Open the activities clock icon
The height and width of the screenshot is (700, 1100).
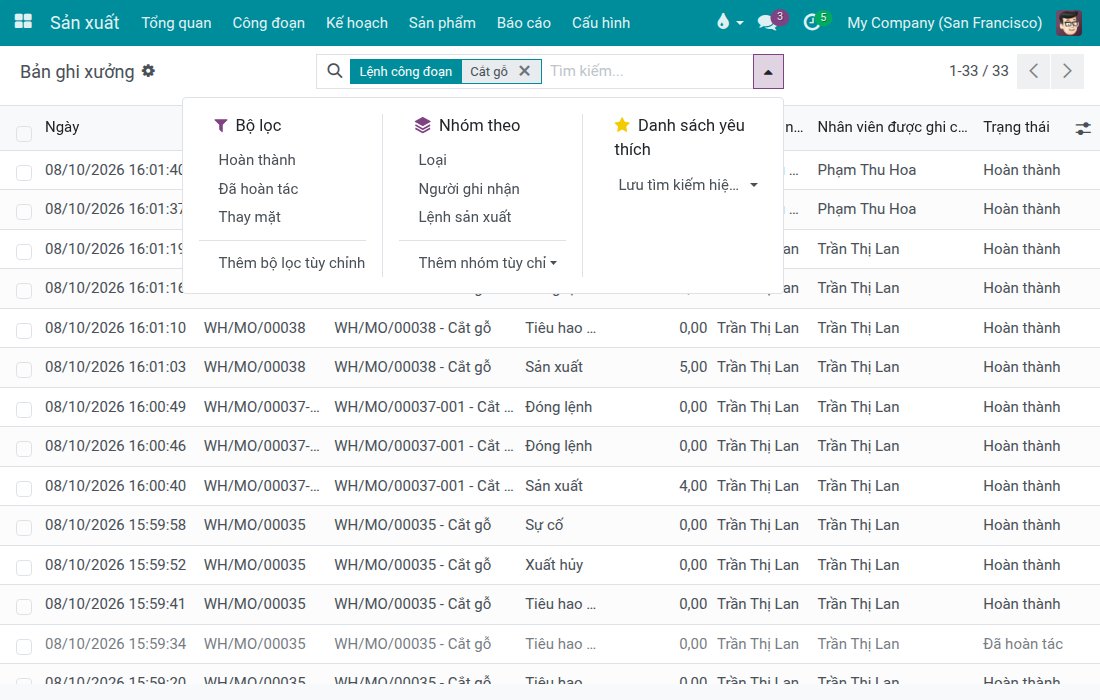tap(812, 22)
